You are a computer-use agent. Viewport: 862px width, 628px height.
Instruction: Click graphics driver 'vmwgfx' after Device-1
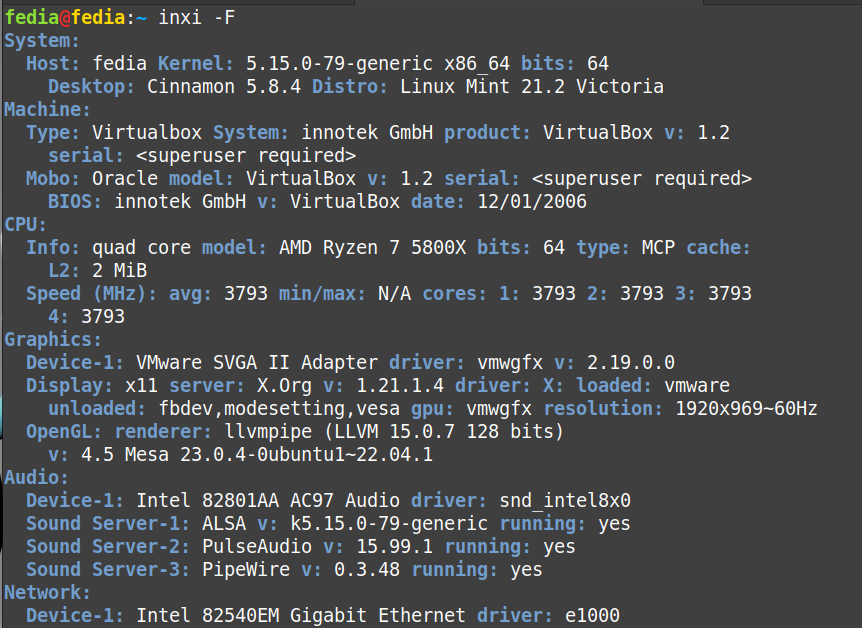click(510, 363)
